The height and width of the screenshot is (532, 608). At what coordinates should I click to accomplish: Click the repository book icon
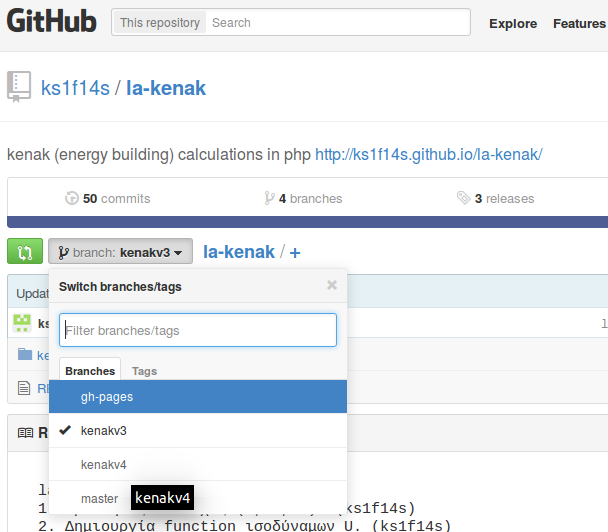pos(19,87)
